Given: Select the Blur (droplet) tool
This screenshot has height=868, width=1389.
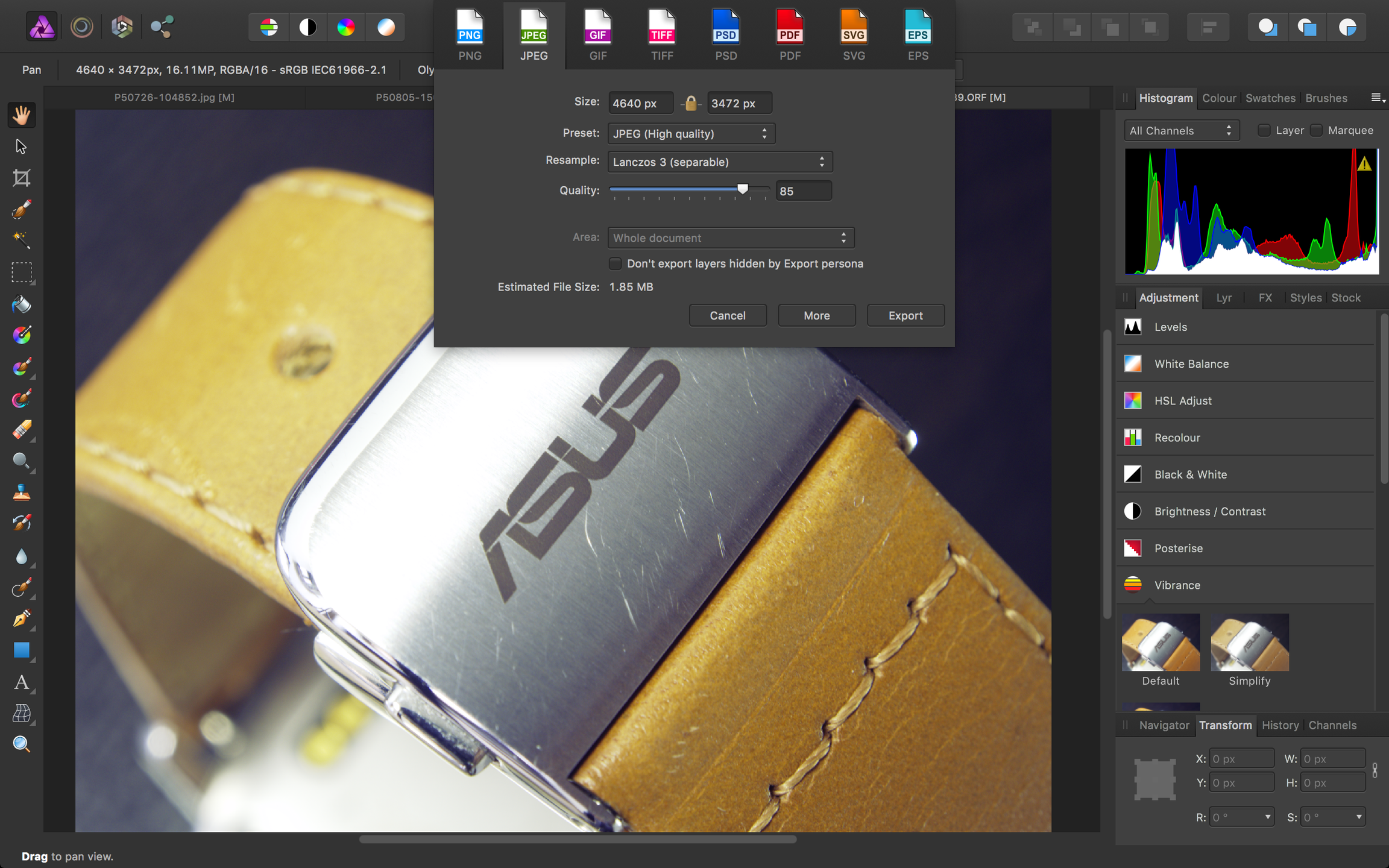Looking at the screenshot, I should pyautogui.click(x=22, y=556).
